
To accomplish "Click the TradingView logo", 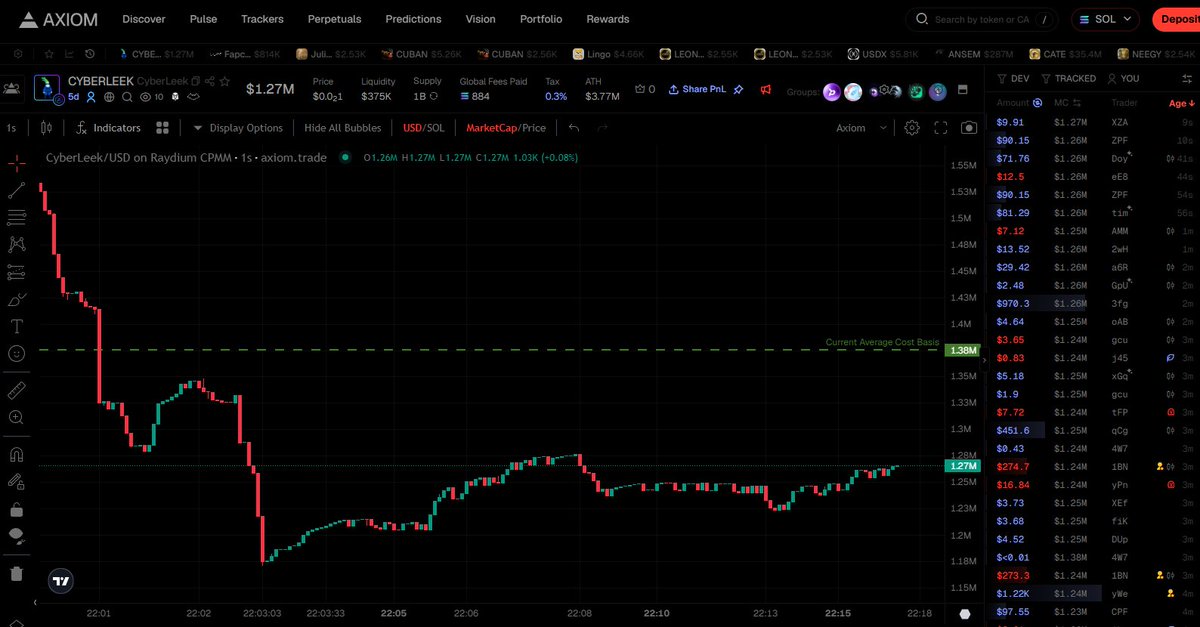I will (x=61, y=580).
